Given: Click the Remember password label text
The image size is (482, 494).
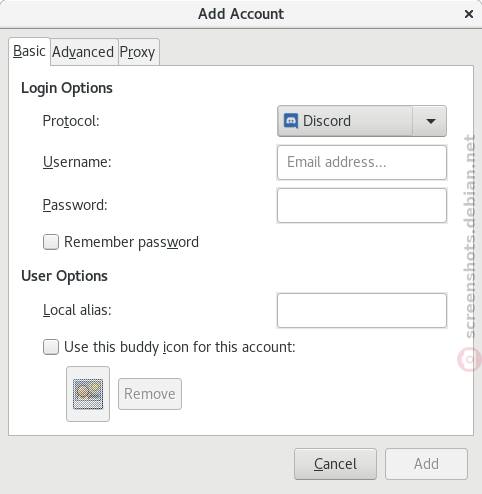Looking at the screenshot, I should pyautogui.click(x=131, y=242).
